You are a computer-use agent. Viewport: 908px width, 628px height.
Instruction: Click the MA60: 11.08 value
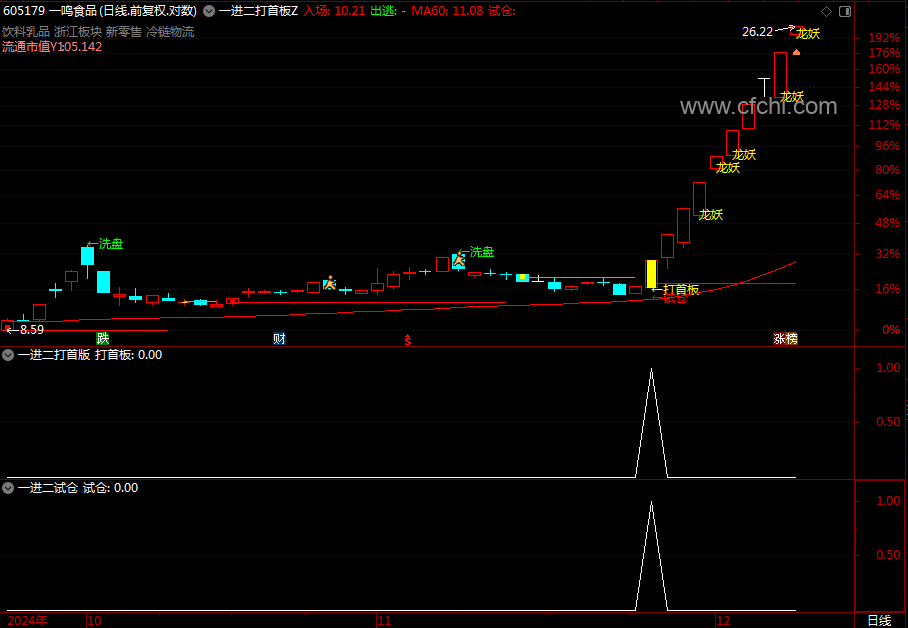click(x=447, y=11)
